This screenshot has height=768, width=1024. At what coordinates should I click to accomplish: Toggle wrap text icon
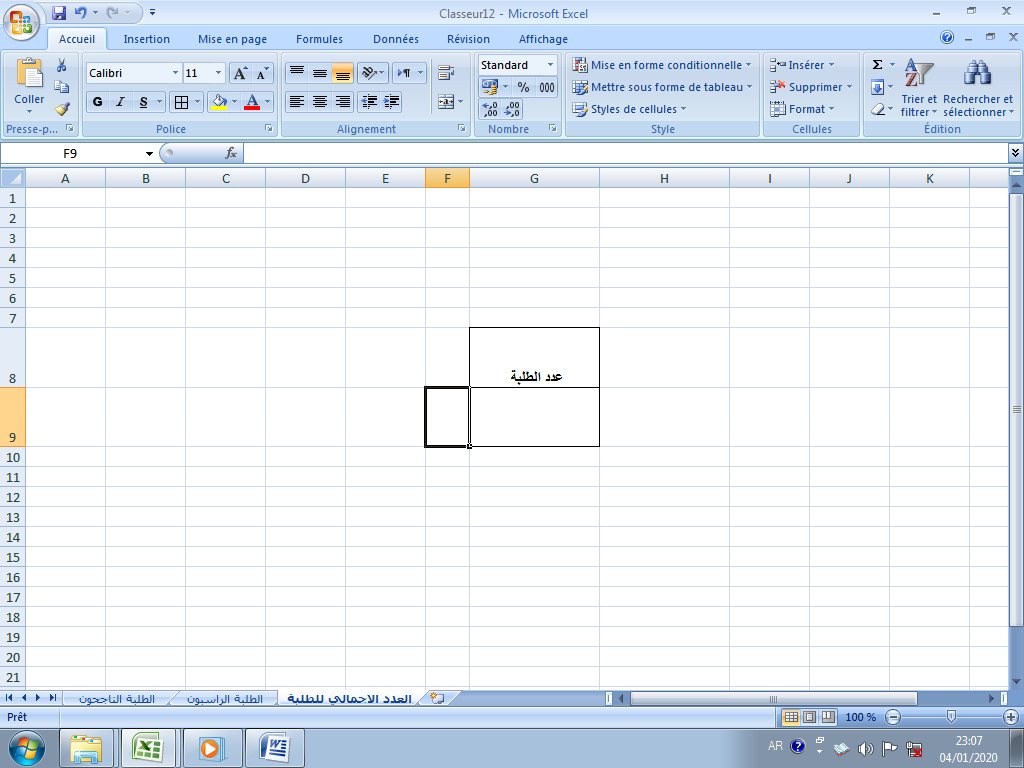coord(446,72)
